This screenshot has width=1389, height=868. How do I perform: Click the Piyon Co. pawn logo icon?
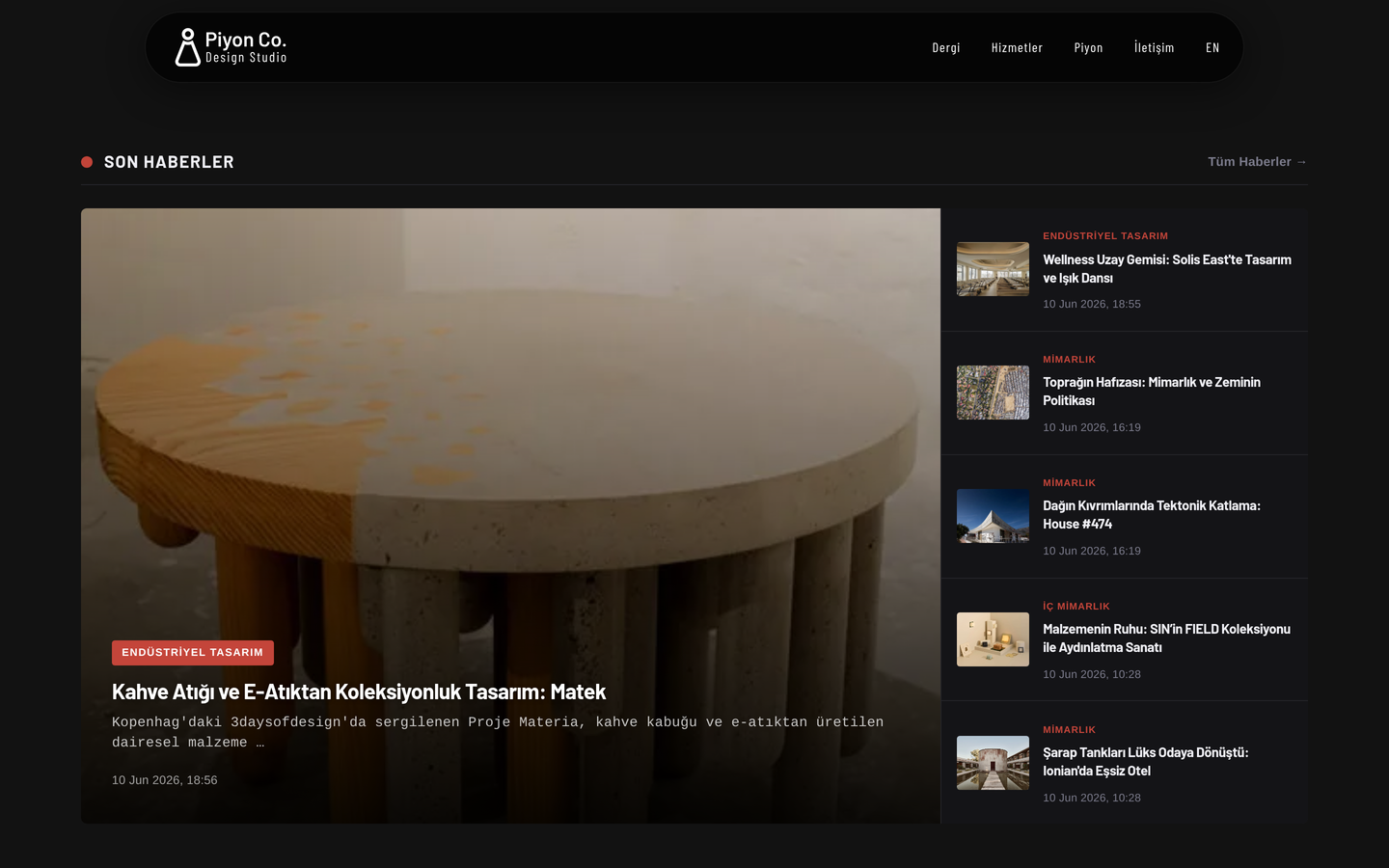(187, 47)
